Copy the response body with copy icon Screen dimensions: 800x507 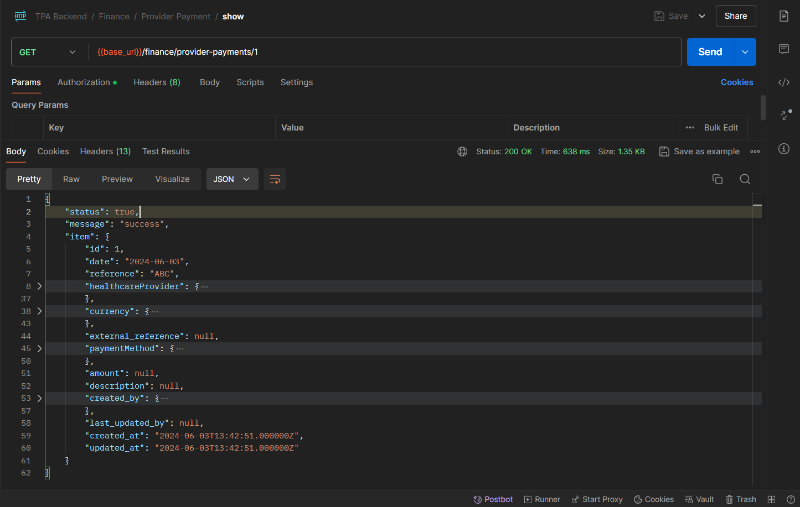click(717, 179)
